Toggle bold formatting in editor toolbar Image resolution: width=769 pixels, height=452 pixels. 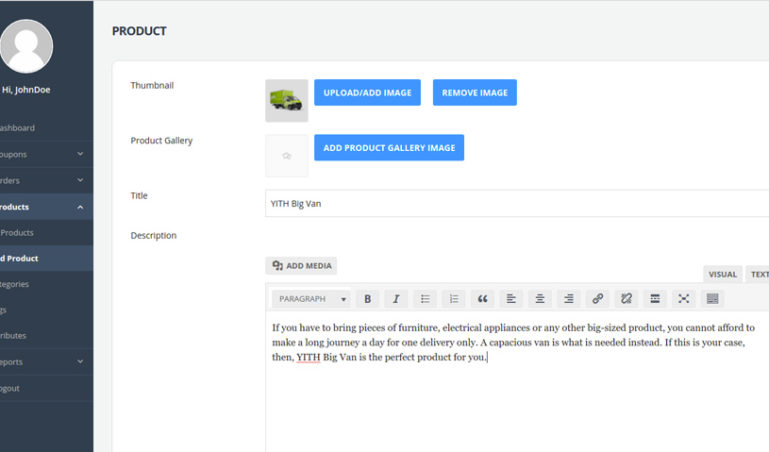click(x=367, y=299)
